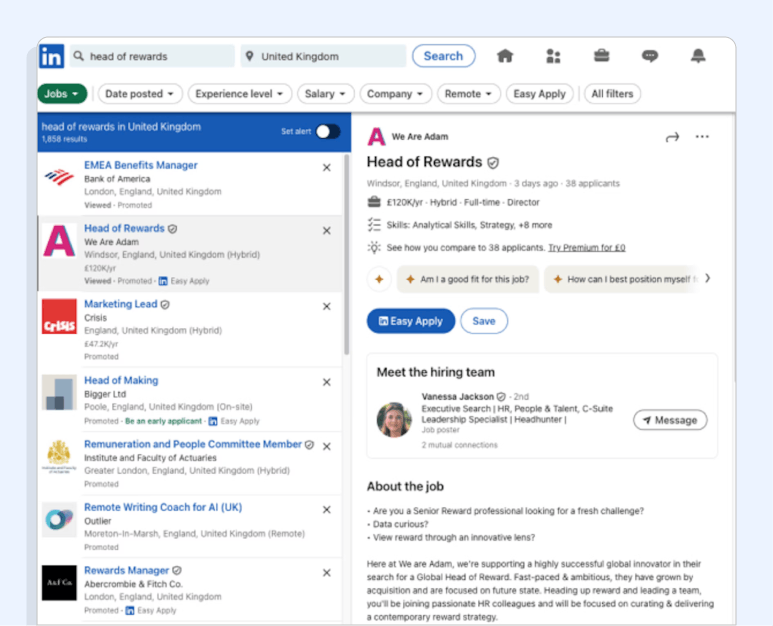Open the LinkedIn home icon
773x626 pixels.
pos(505,56)
